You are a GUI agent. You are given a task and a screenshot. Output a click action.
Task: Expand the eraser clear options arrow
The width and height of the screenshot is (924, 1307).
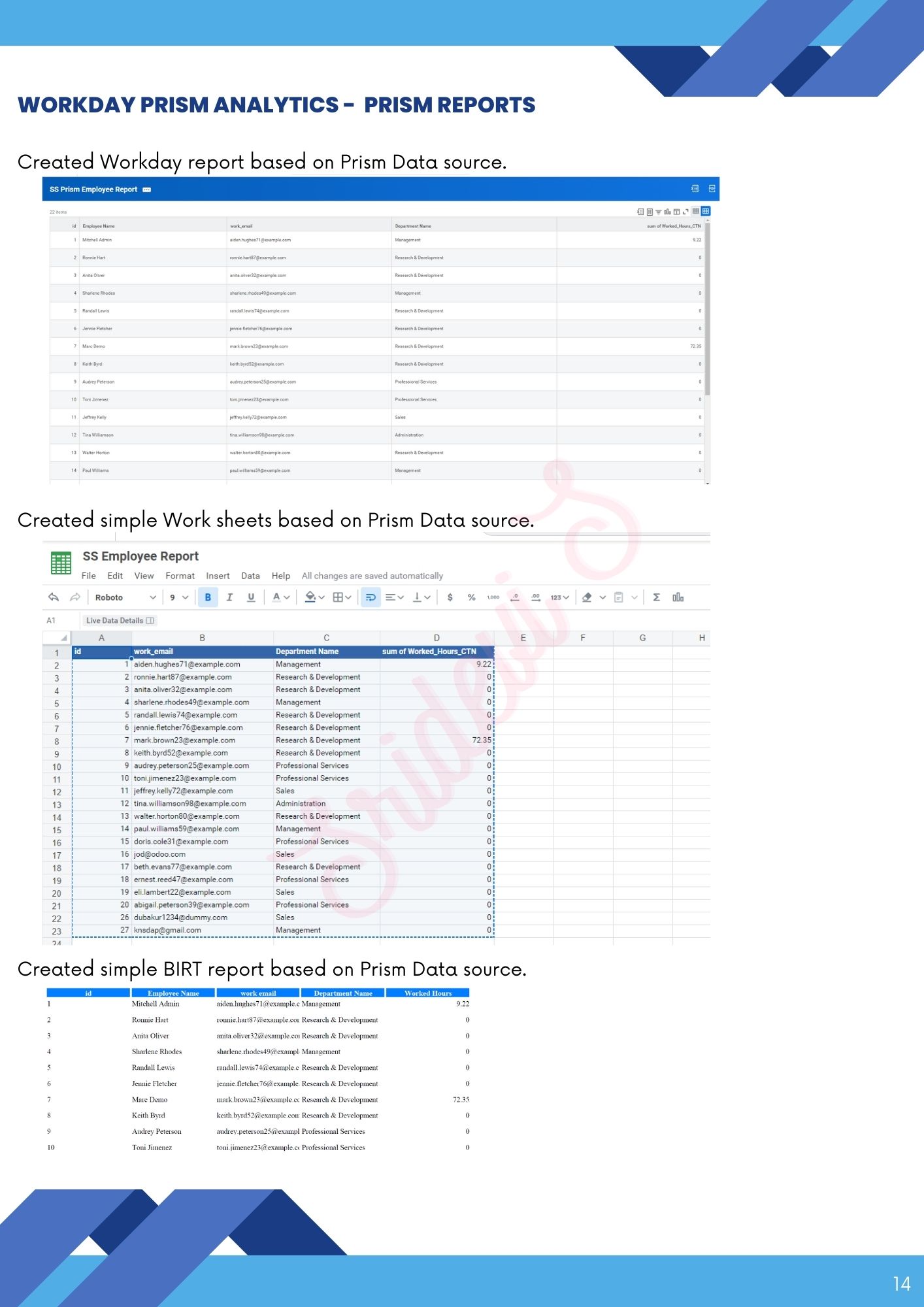[x=602, y=597]
